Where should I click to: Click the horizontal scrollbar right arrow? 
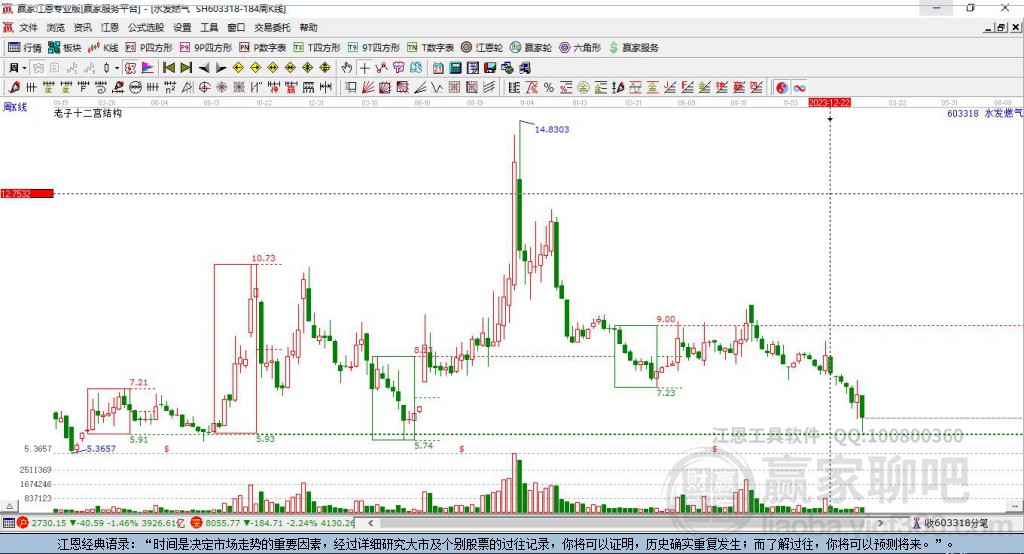[880, 523]
